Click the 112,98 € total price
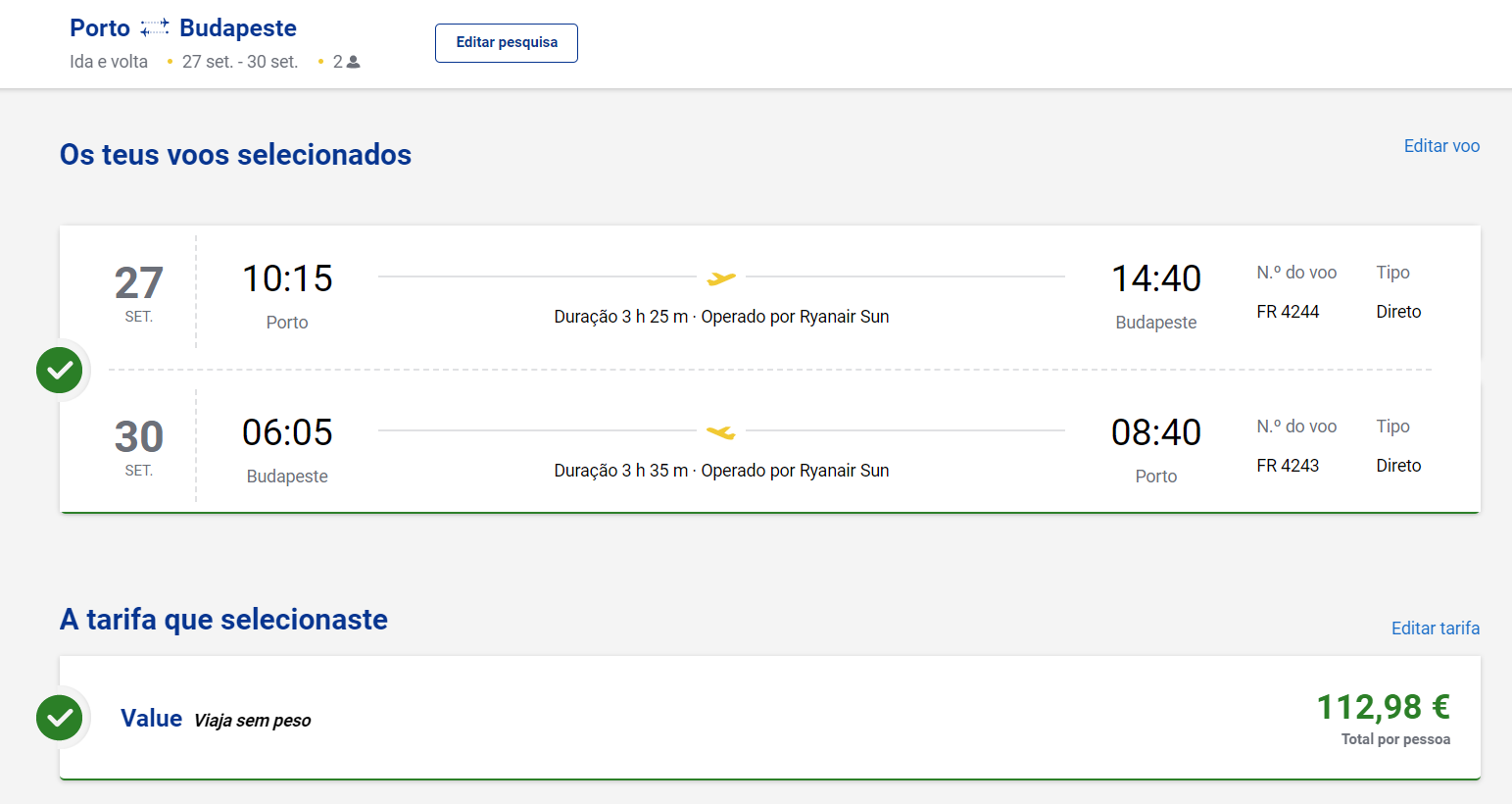The height and width of the screenshot is (804, 1512). point(1383,707)
